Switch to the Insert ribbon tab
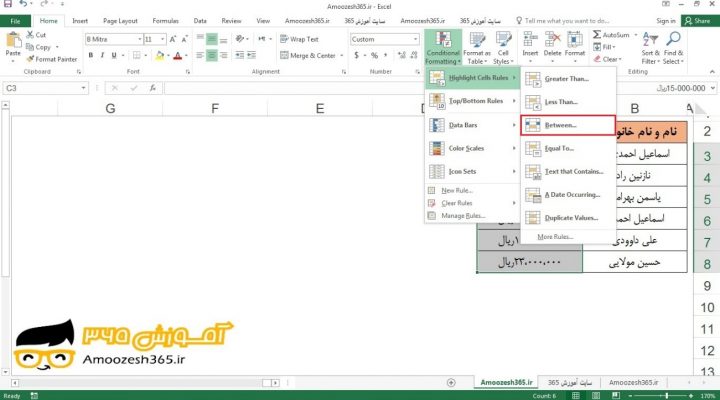 coord(80,21)
